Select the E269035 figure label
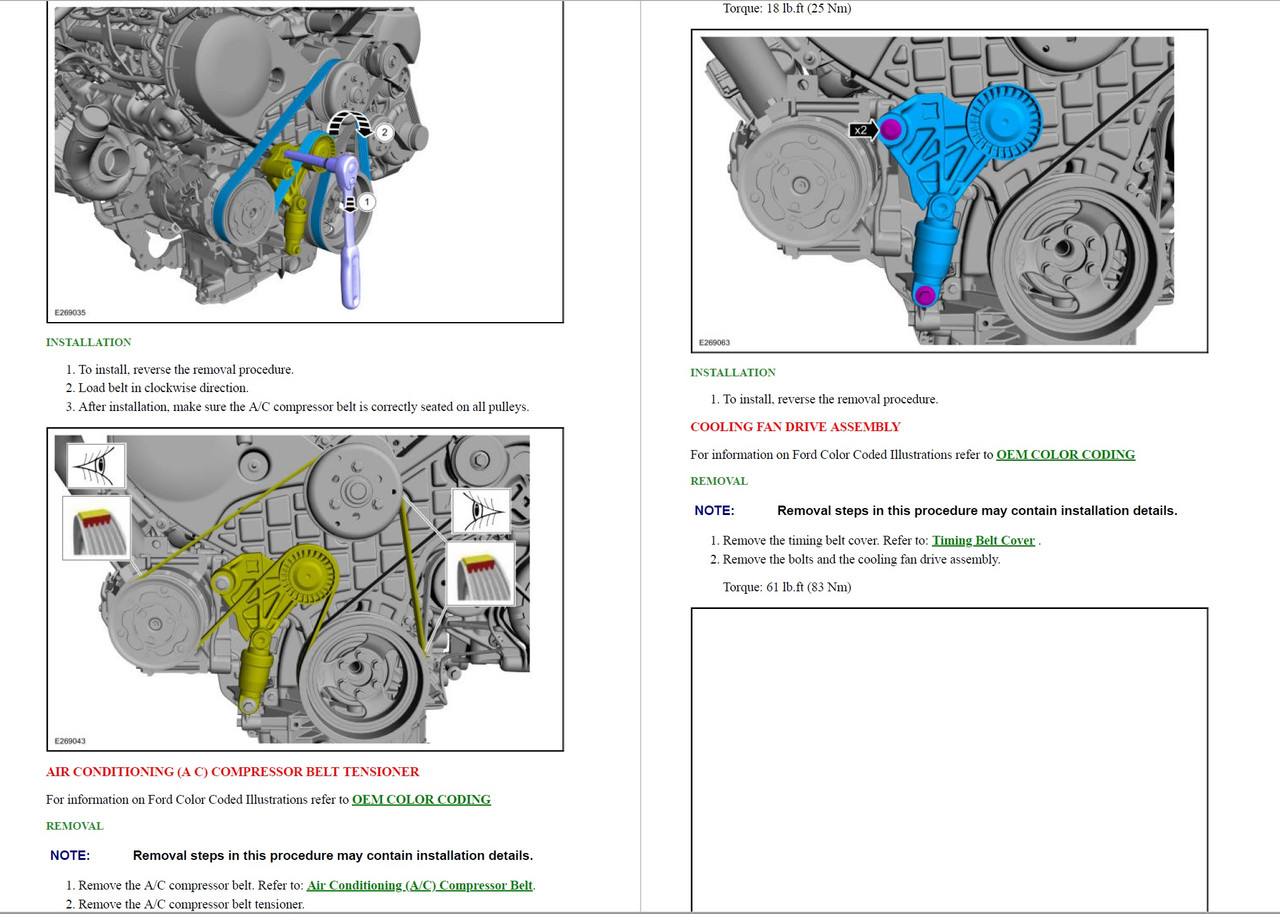This screenshot has width=1280, height=914. click(70, 312)
